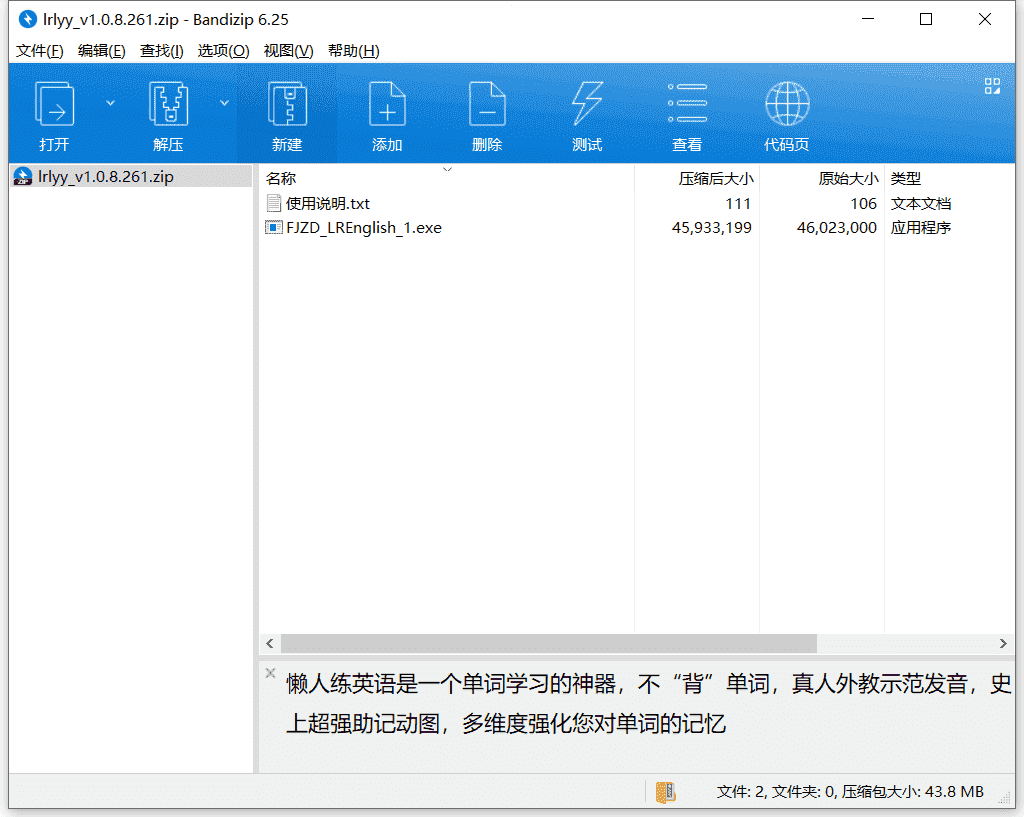Click the grid layout icon at the toolbar's right end

(992, 86)
